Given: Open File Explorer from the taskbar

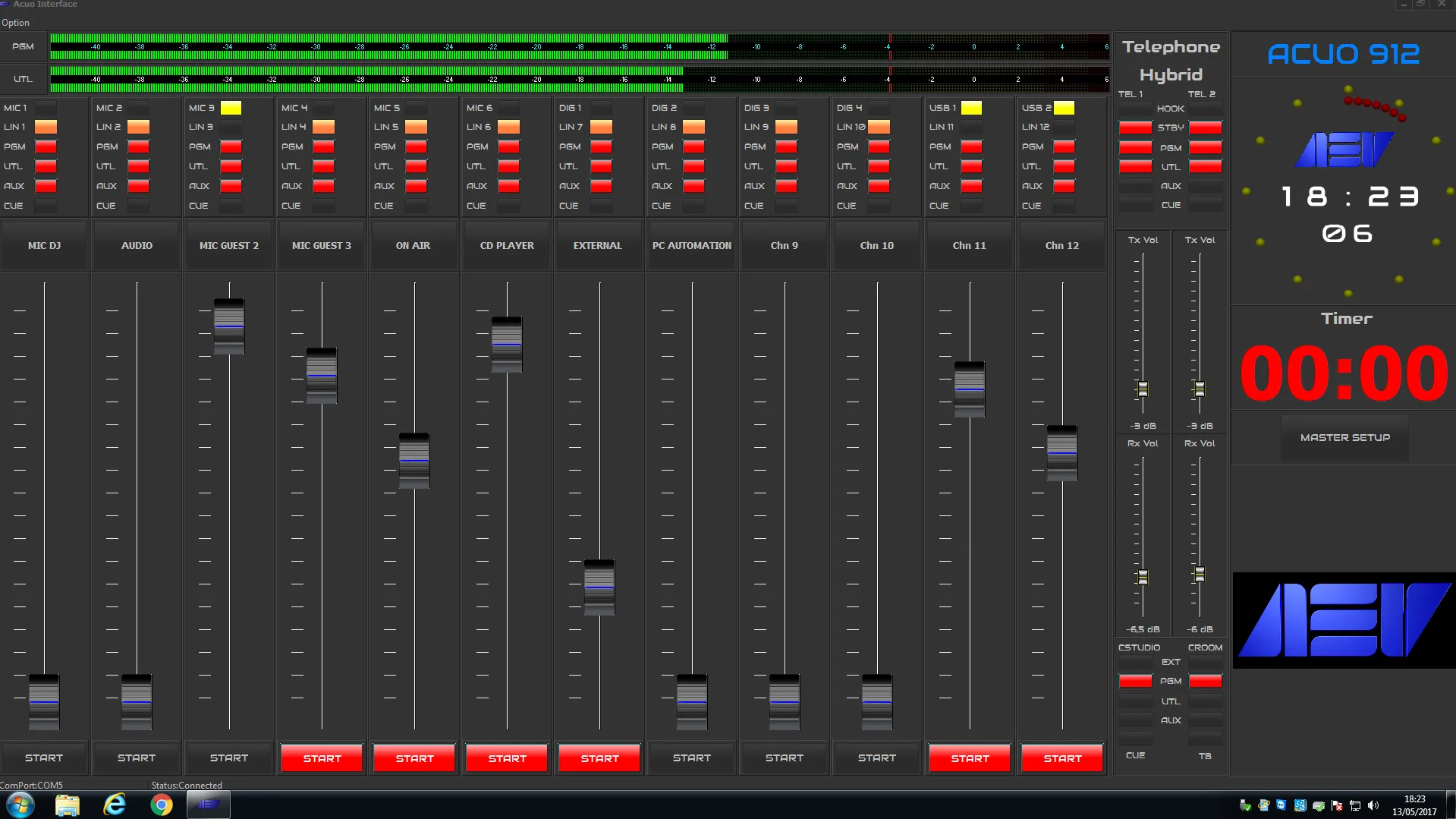Looking at the screenshot, I should click(67, 805).
